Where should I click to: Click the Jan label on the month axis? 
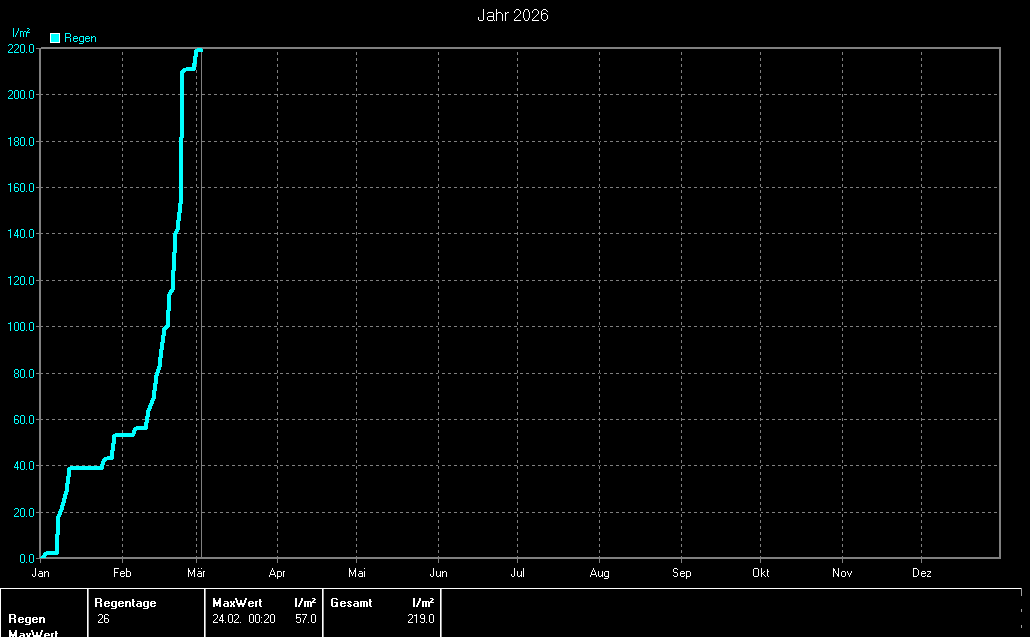pyautogui.click(x=41, y=573)
